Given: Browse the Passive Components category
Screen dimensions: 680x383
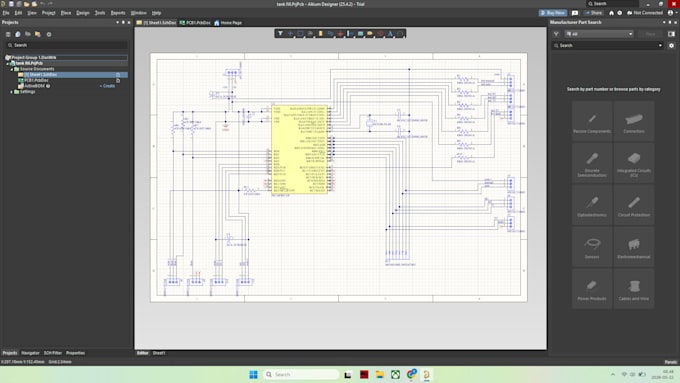Looking at the screenshot, I should 592,122.
